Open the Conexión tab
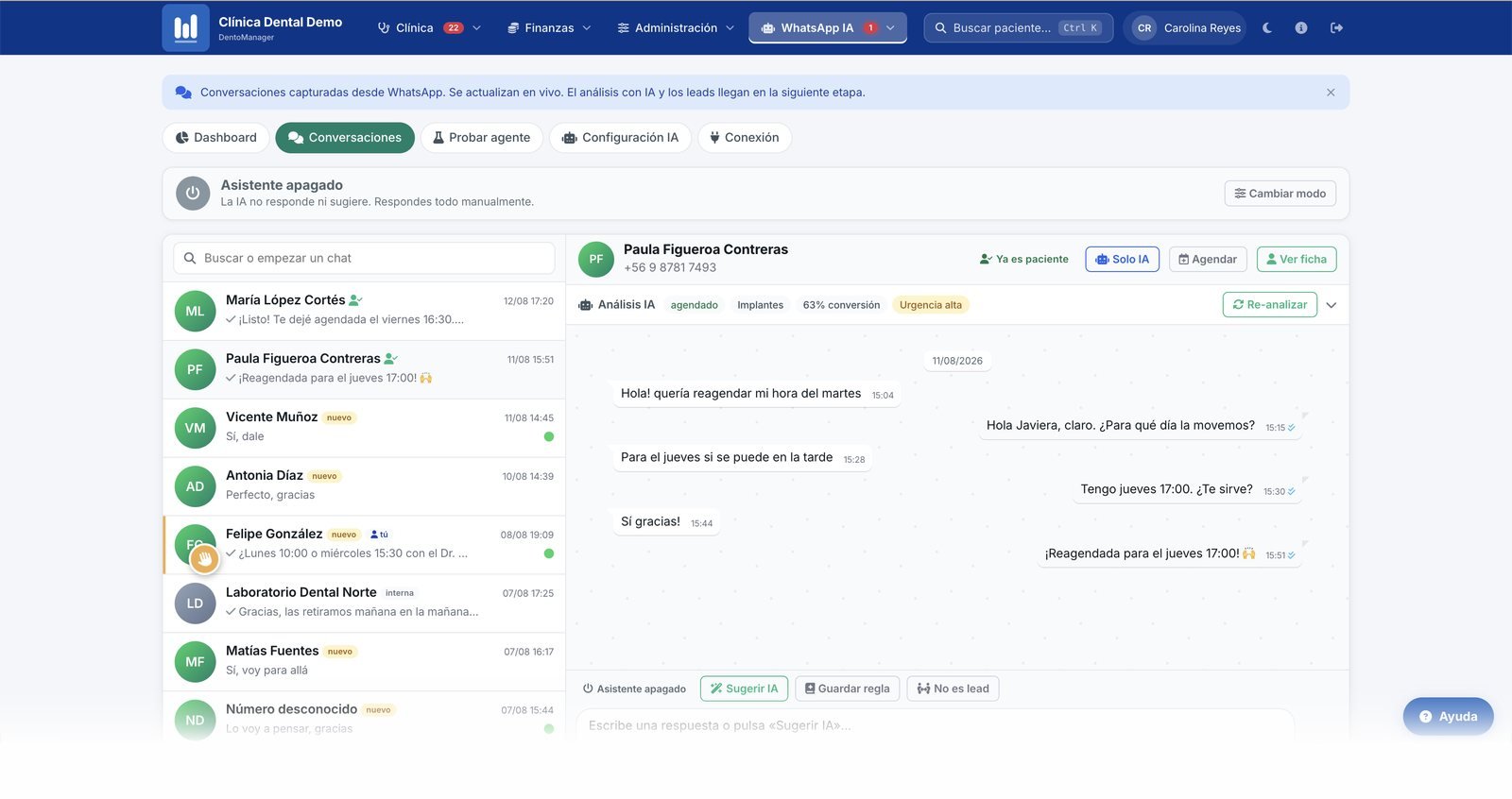 point(745,138)
